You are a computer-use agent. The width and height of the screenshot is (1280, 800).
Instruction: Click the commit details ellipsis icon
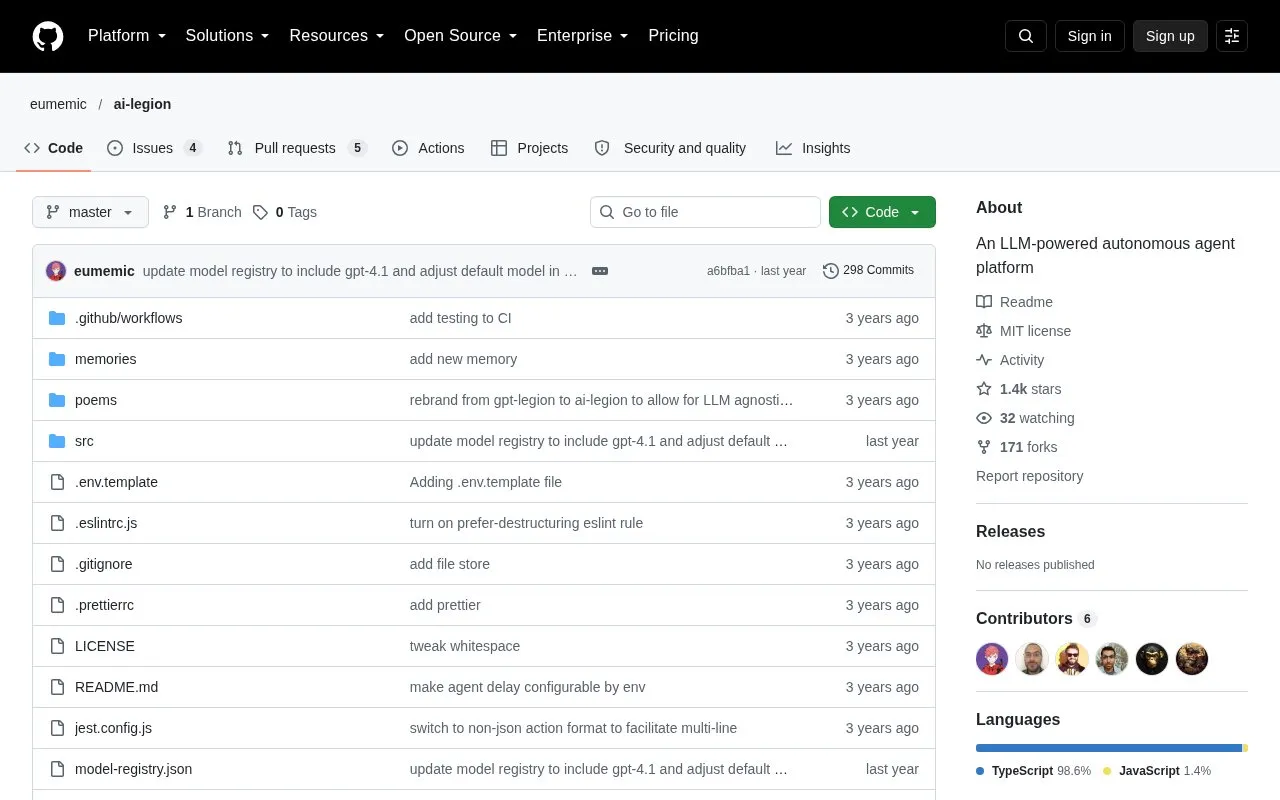pyautogui.click(x=600, y=271)
